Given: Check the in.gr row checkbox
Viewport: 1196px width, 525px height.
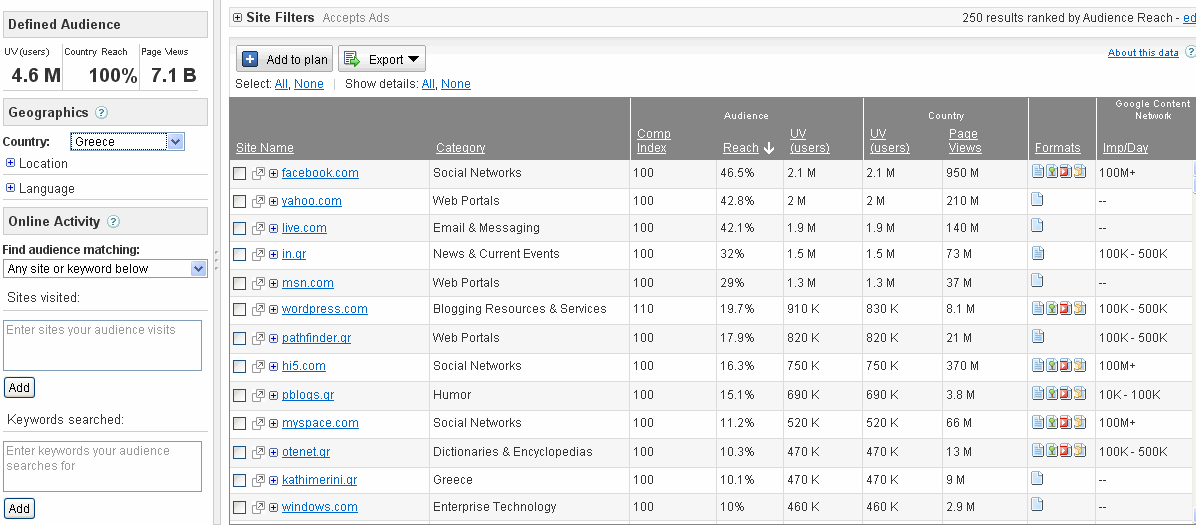Looking at the screenshot, I should 240,255.
